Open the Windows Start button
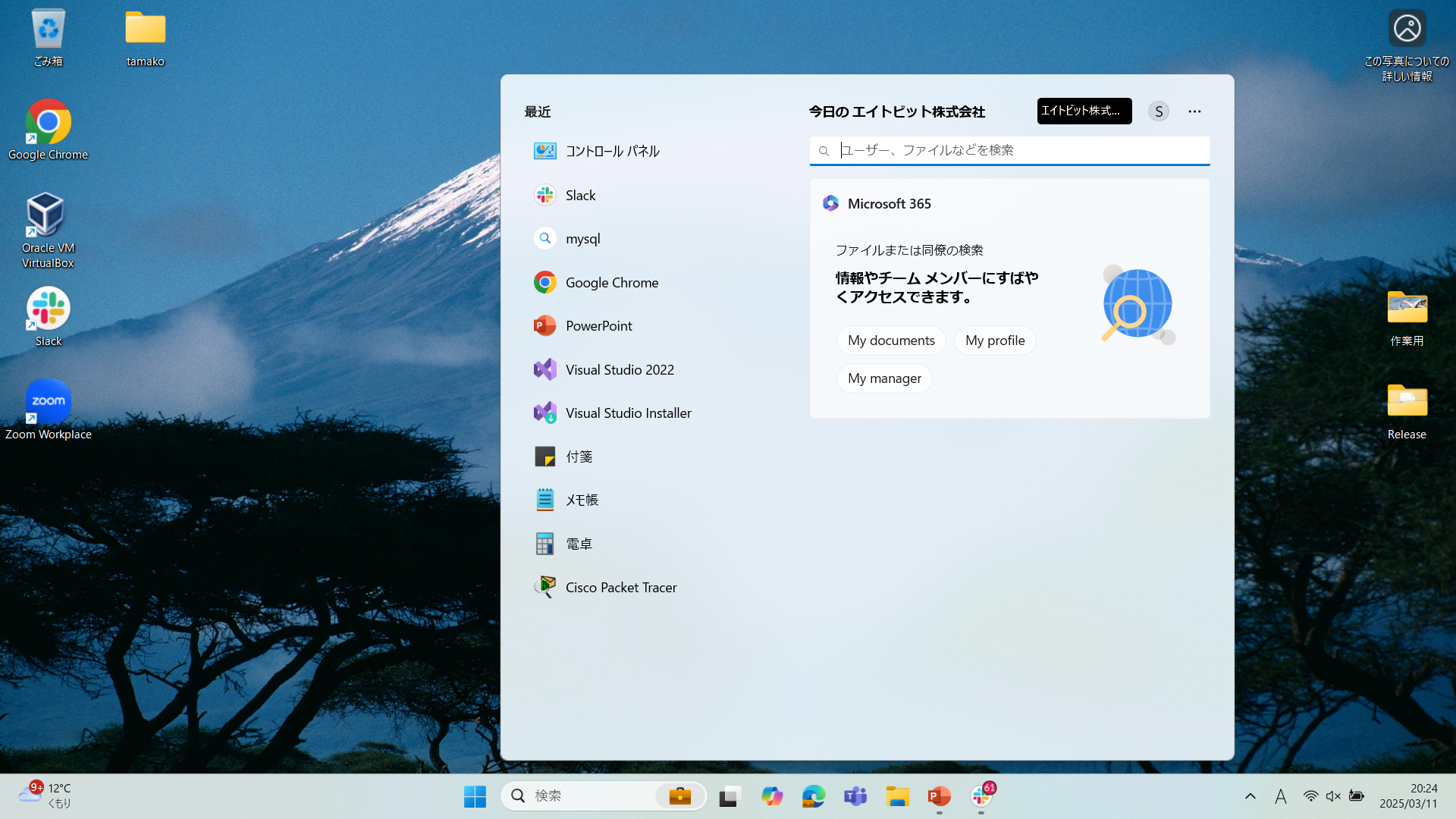The width and height of the screenshot is (1456, 819). [475, 796]
